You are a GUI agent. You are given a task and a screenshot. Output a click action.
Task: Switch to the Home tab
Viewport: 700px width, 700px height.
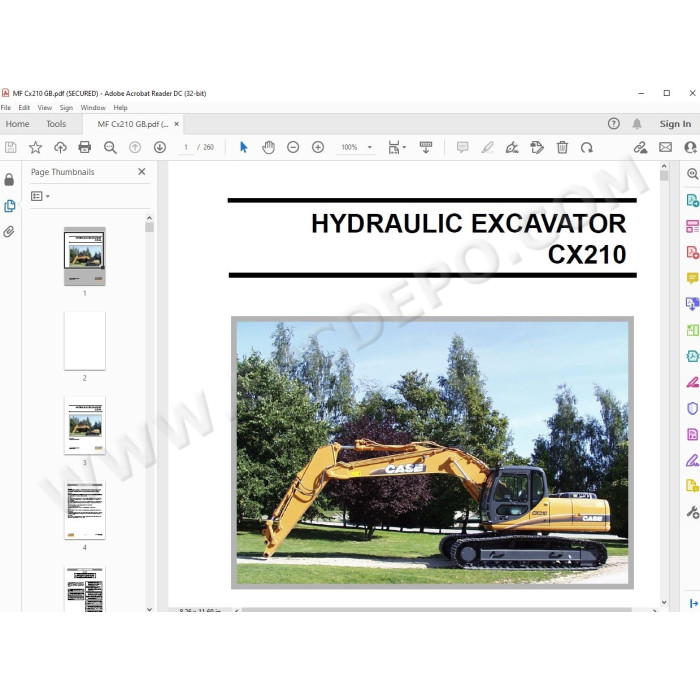tap(17, 124)
